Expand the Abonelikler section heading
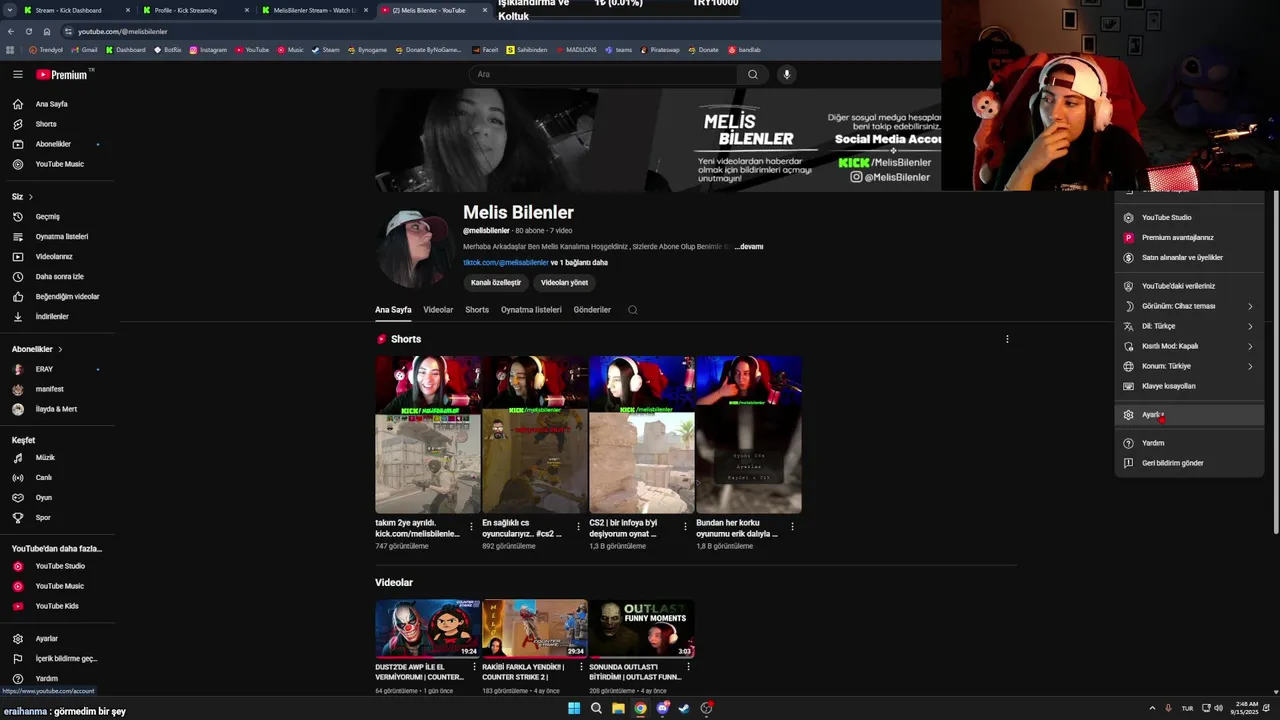The image size is (1280, 720). [x=37, y=349]
